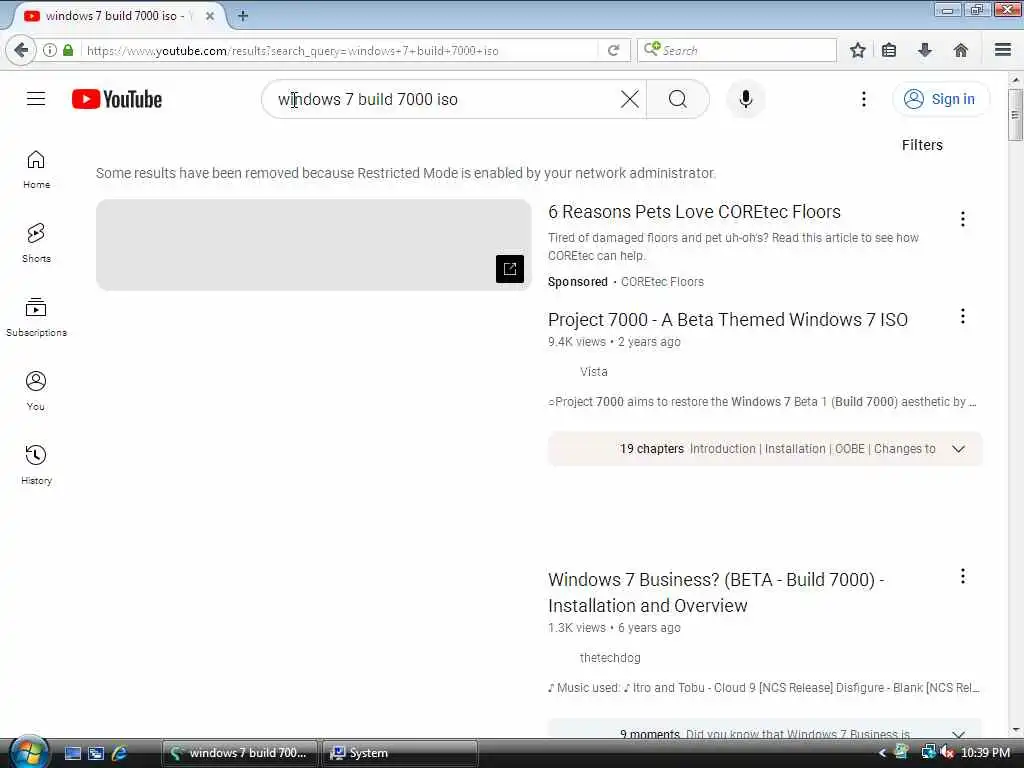Open the browser hamburger menu

point(1002,50)
